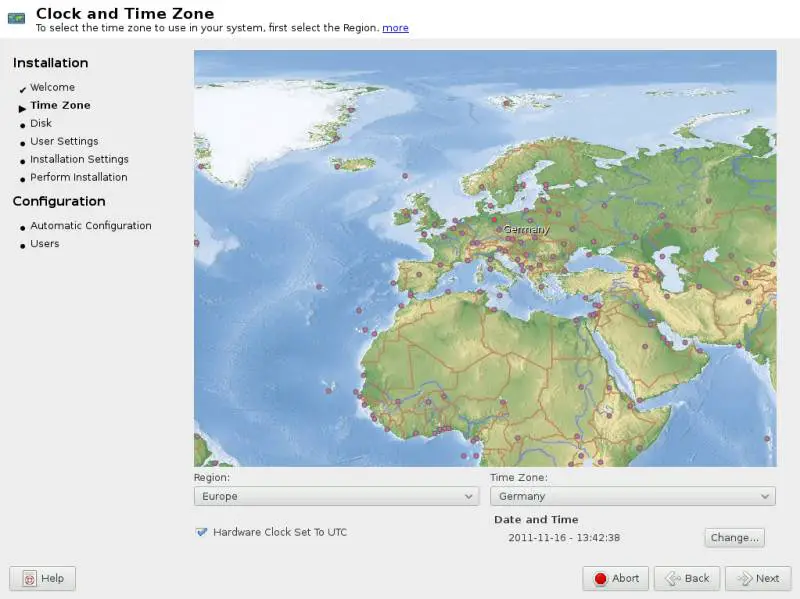Click the Time Zone: label
This screenshot has width=800, height=599.
[519, 478]
